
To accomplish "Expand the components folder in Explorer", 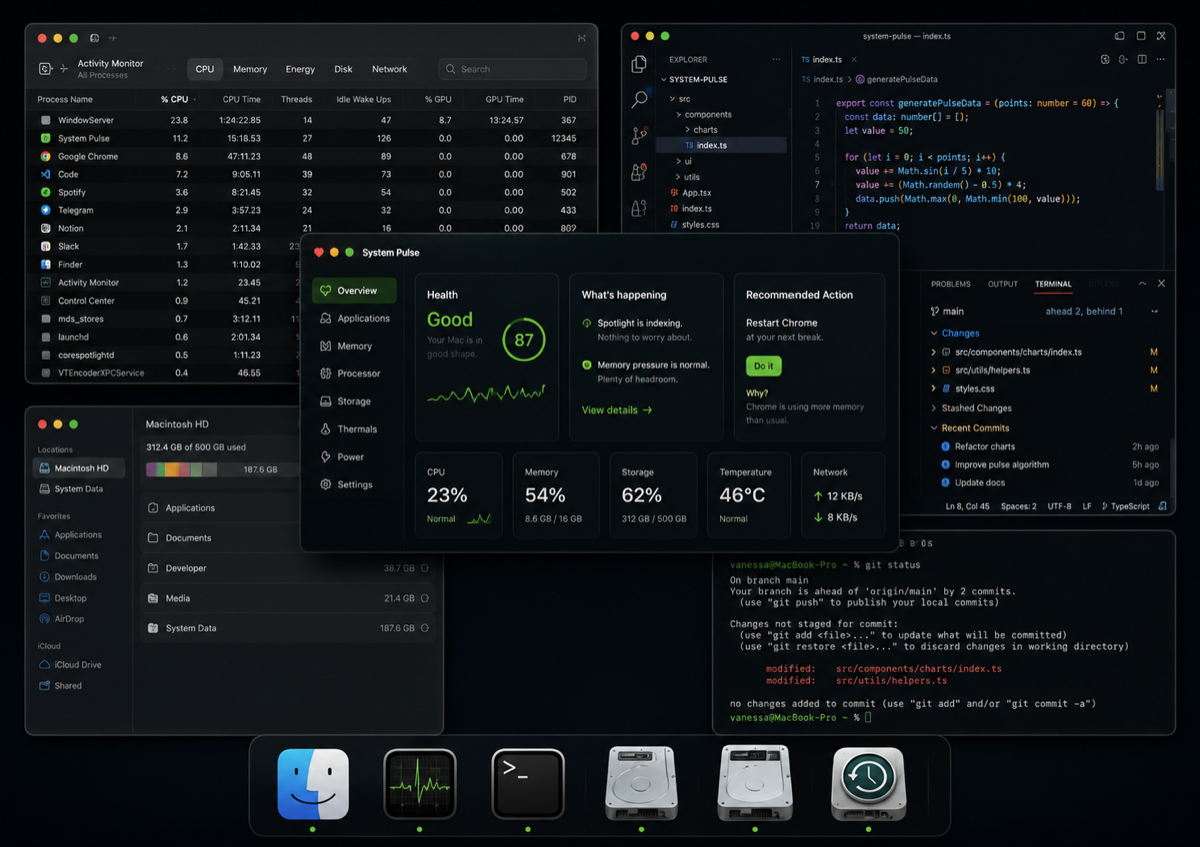I will point(679,114).
